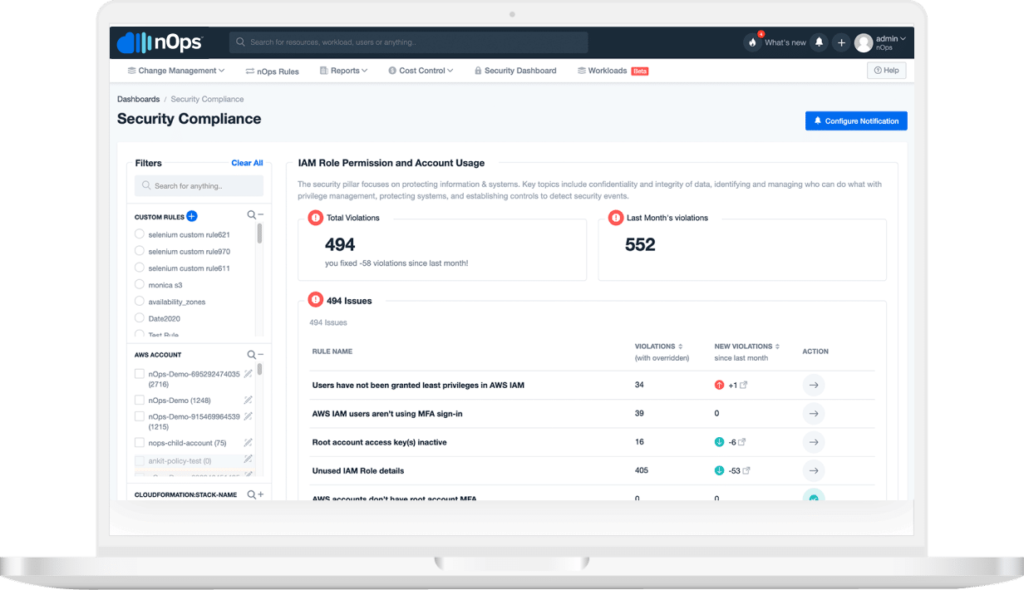Expand the admin account dropdown chevron
Image resolution: width=1024 pixels, height=590 pixels.
pos(903,39)
